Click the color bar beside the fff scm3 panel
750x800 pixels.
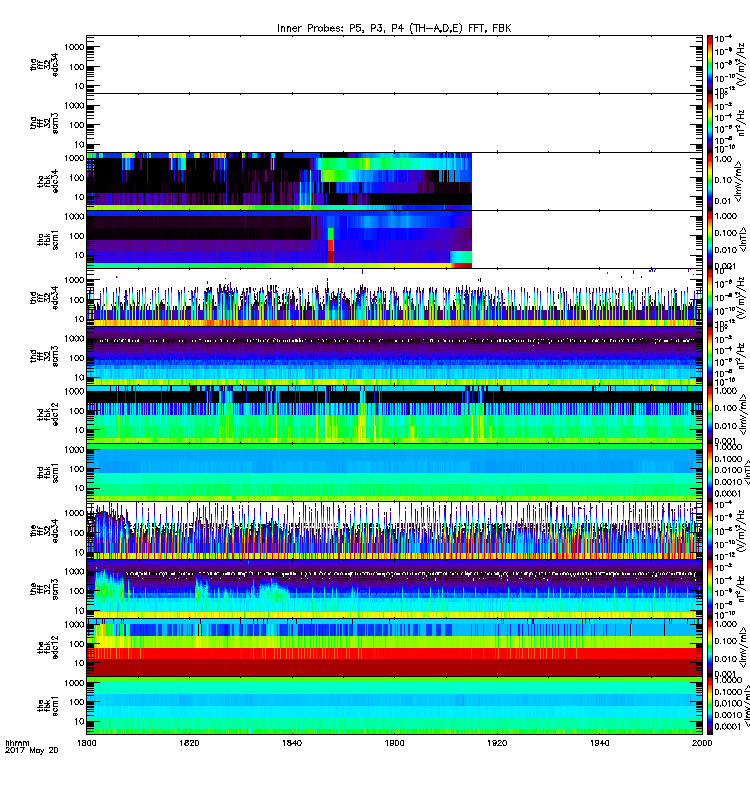[x=709, y=589]
